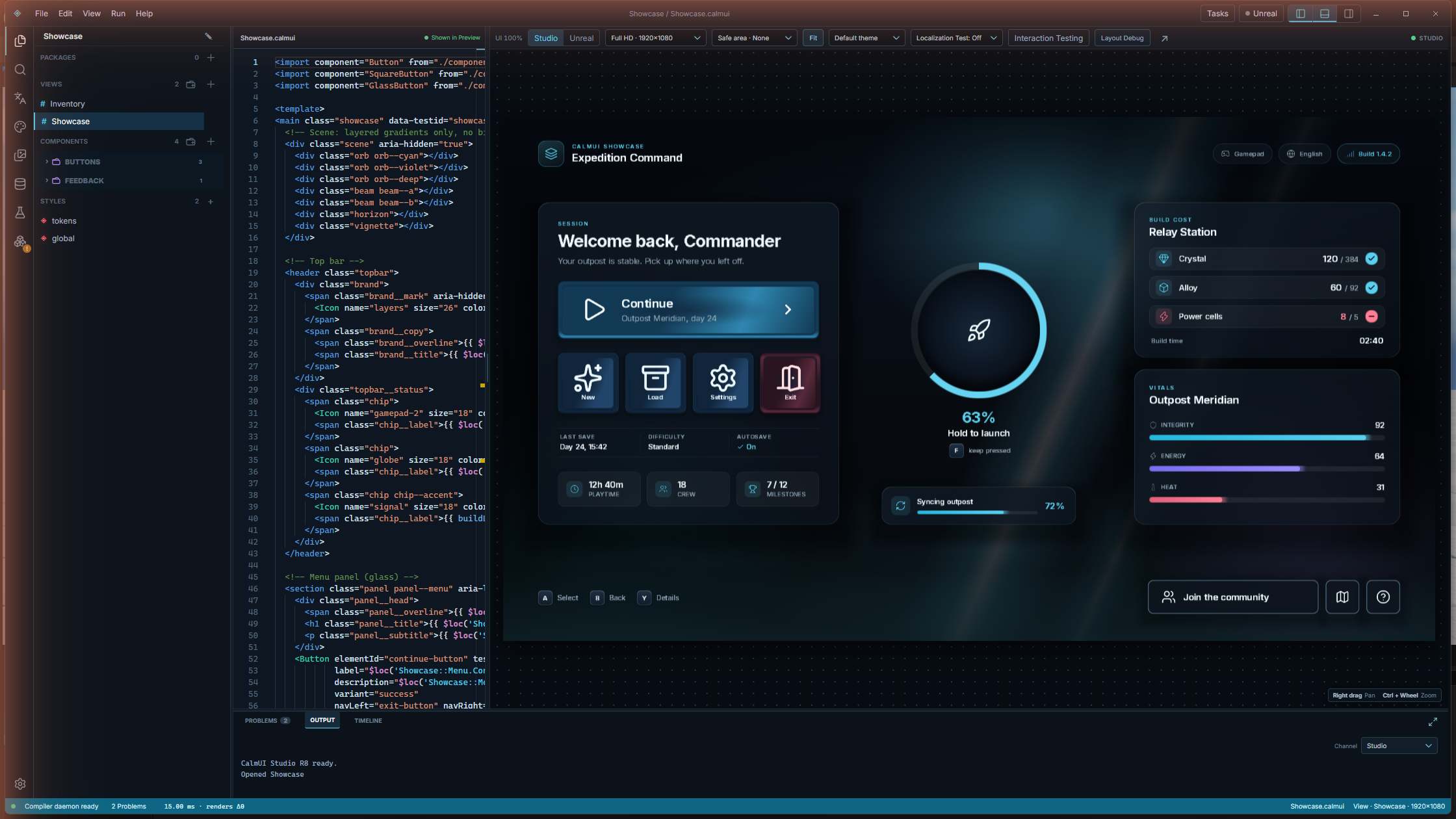
Task: Toggle the left sidebar layout button
Action: [1301, 14]
